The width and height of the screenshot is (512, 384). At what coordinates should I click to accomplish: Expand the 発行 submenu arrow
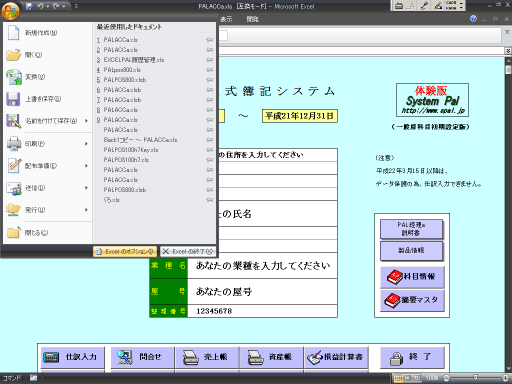86,210
